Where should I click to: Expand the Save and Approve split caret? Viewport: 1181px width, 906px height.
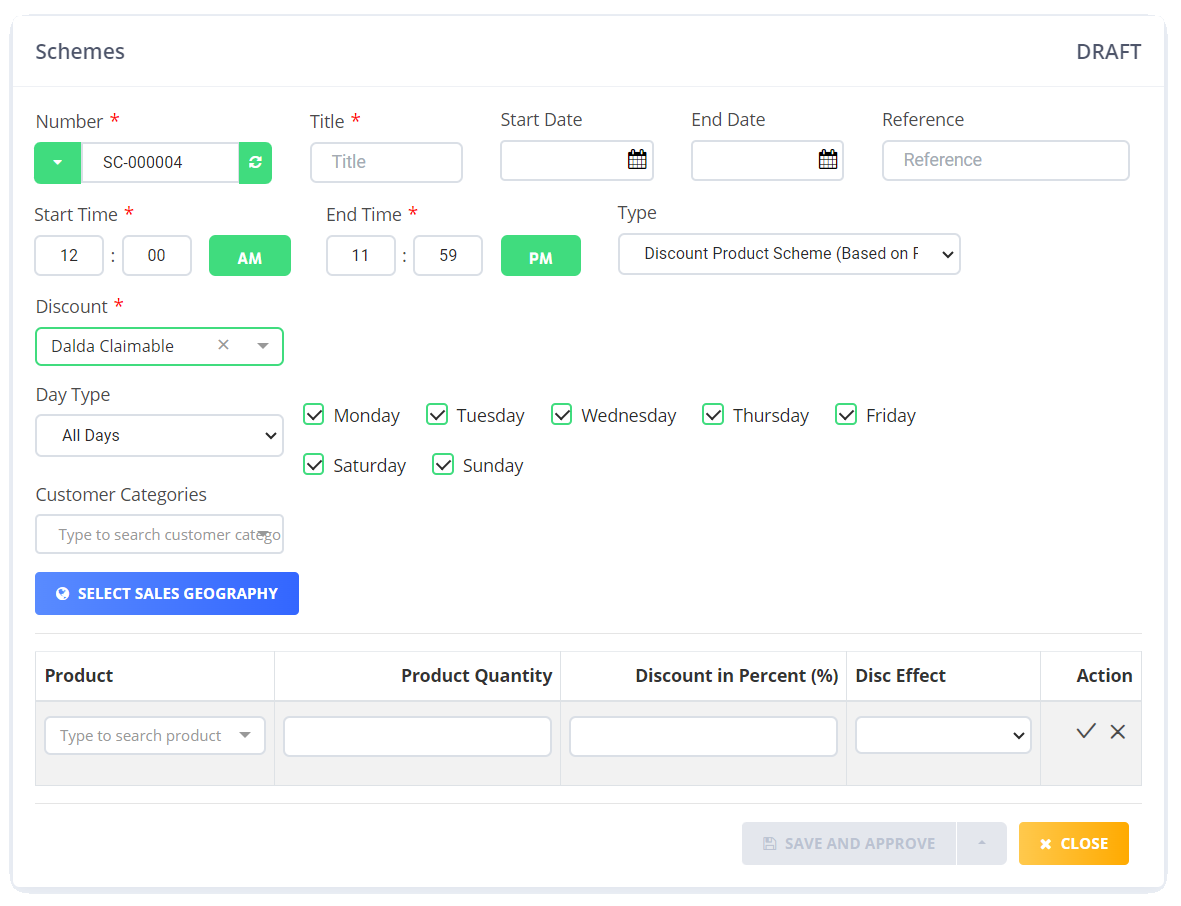tap(981, 843)
